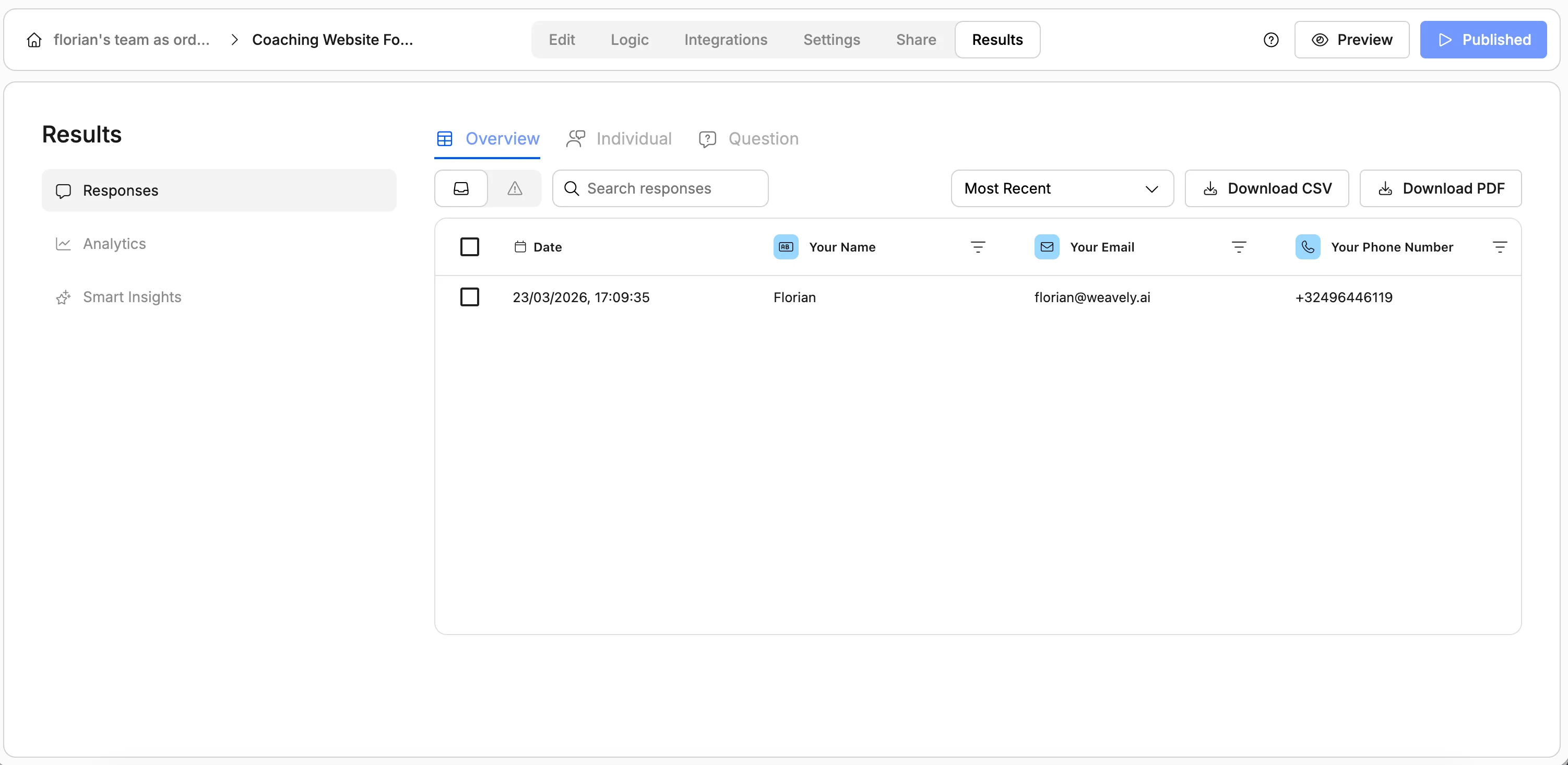The width and height of the screenshot is (1568, 765).
Task: Toggle the warning triangle spam responses view
Action: [x=514, y=188]
